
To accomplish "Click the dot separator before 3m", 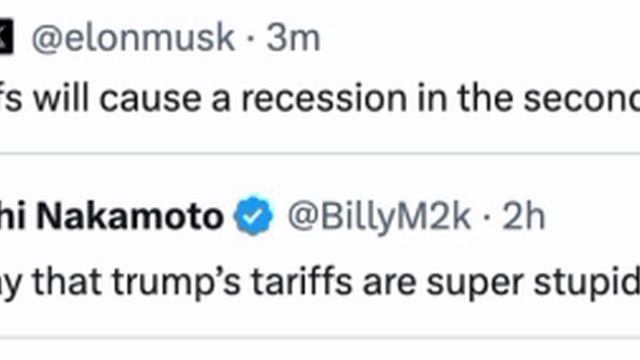I will pos(251,39).
